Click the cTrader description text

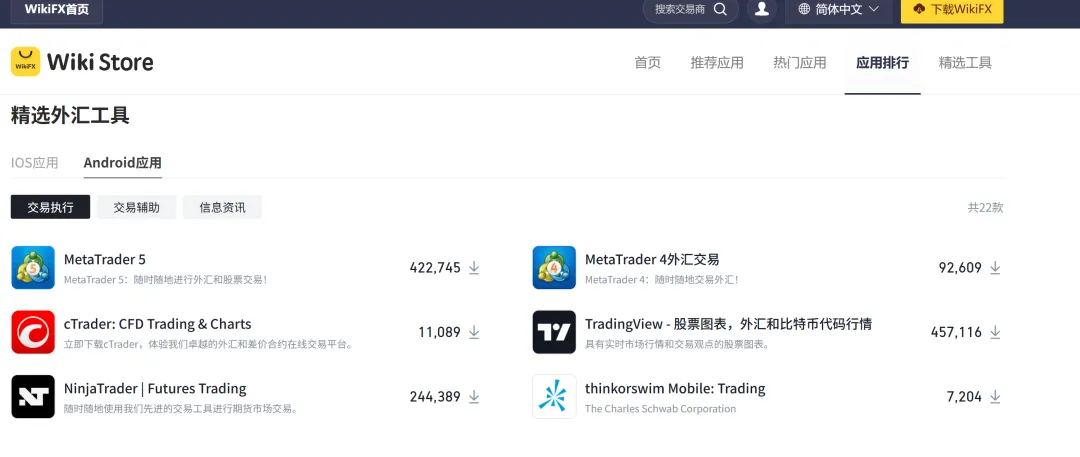208,345
